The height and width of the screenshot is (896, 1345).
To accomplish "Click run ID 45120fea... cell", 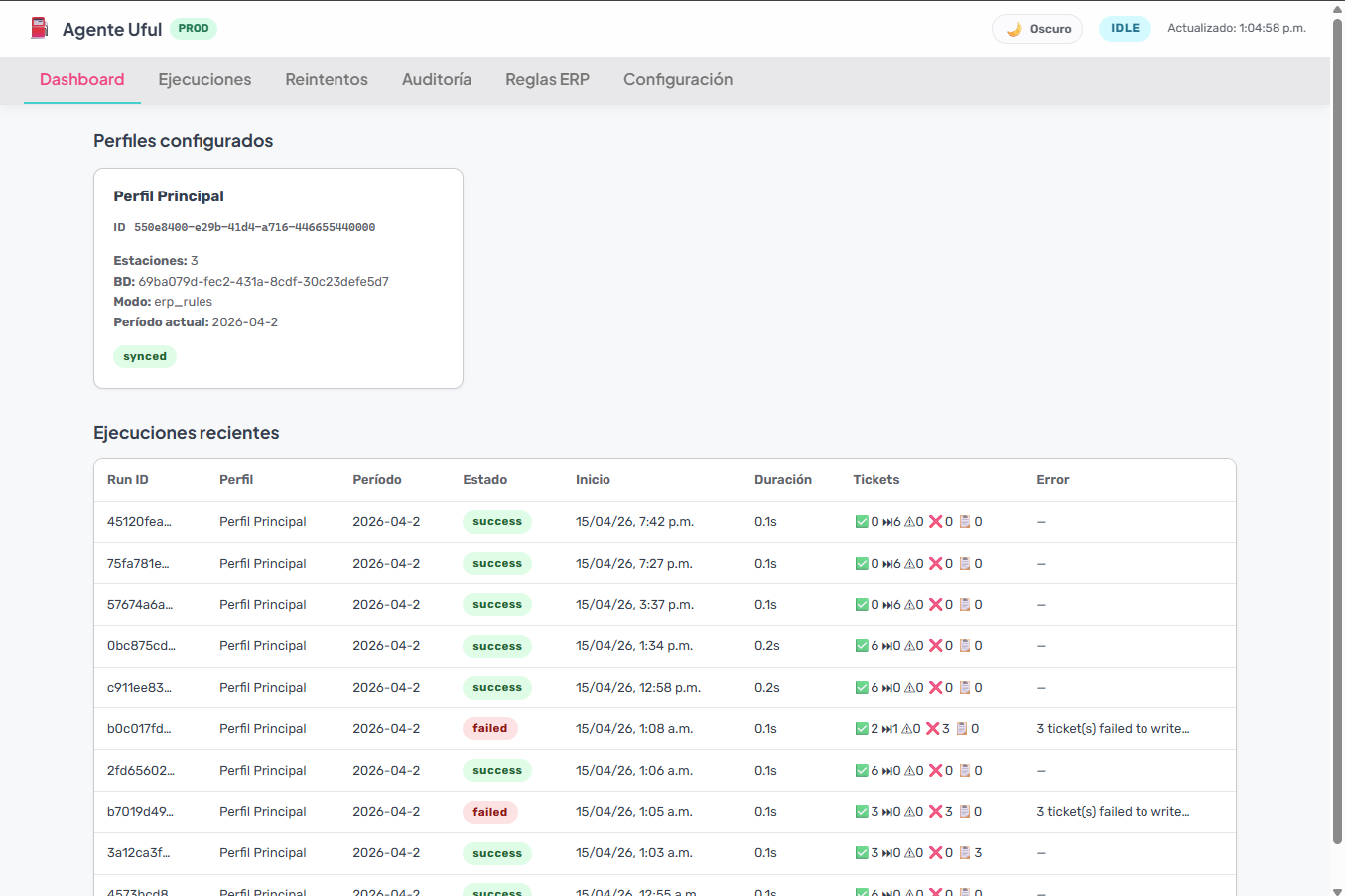I will pyautogui.click(x=139, y=522).
